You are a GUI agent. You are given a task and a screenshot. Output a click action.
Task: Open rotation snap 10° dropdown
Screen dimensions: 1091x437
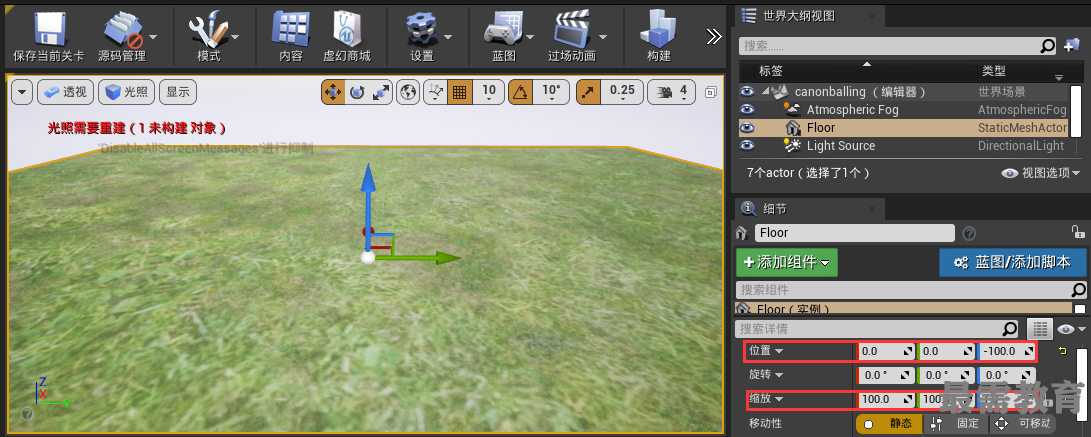tap(551, 92)
